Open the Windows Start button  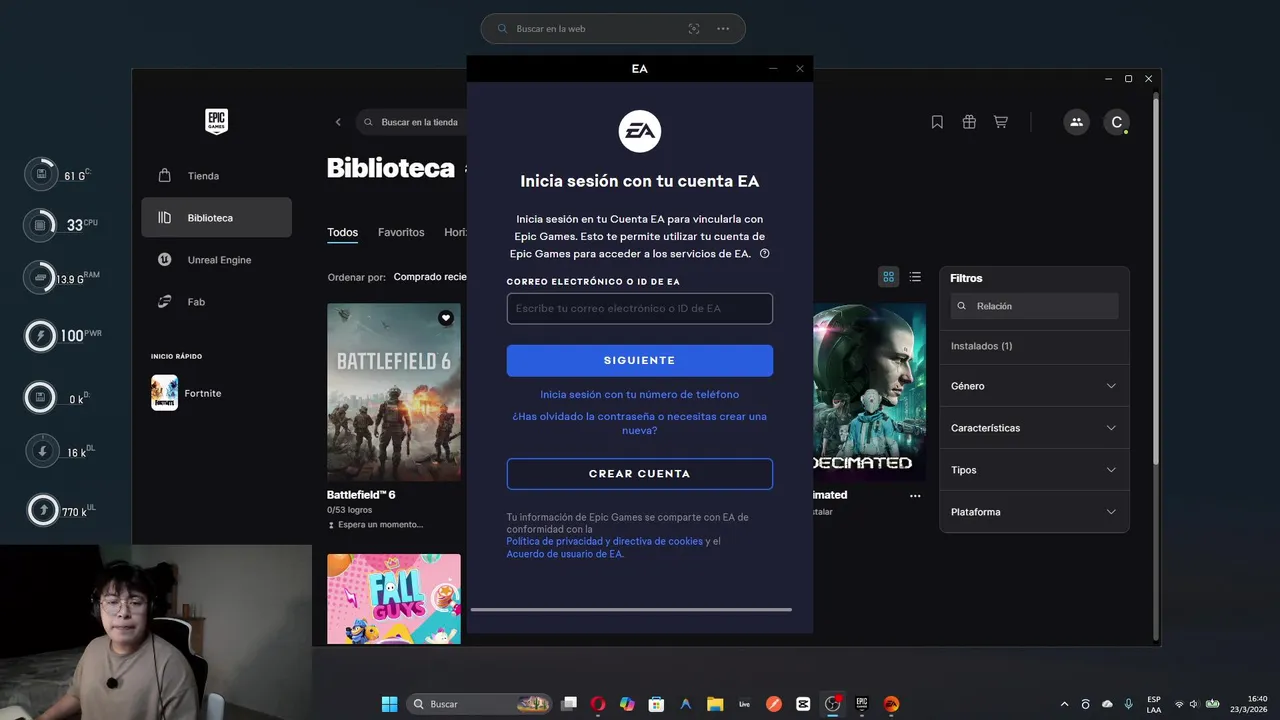389,704
